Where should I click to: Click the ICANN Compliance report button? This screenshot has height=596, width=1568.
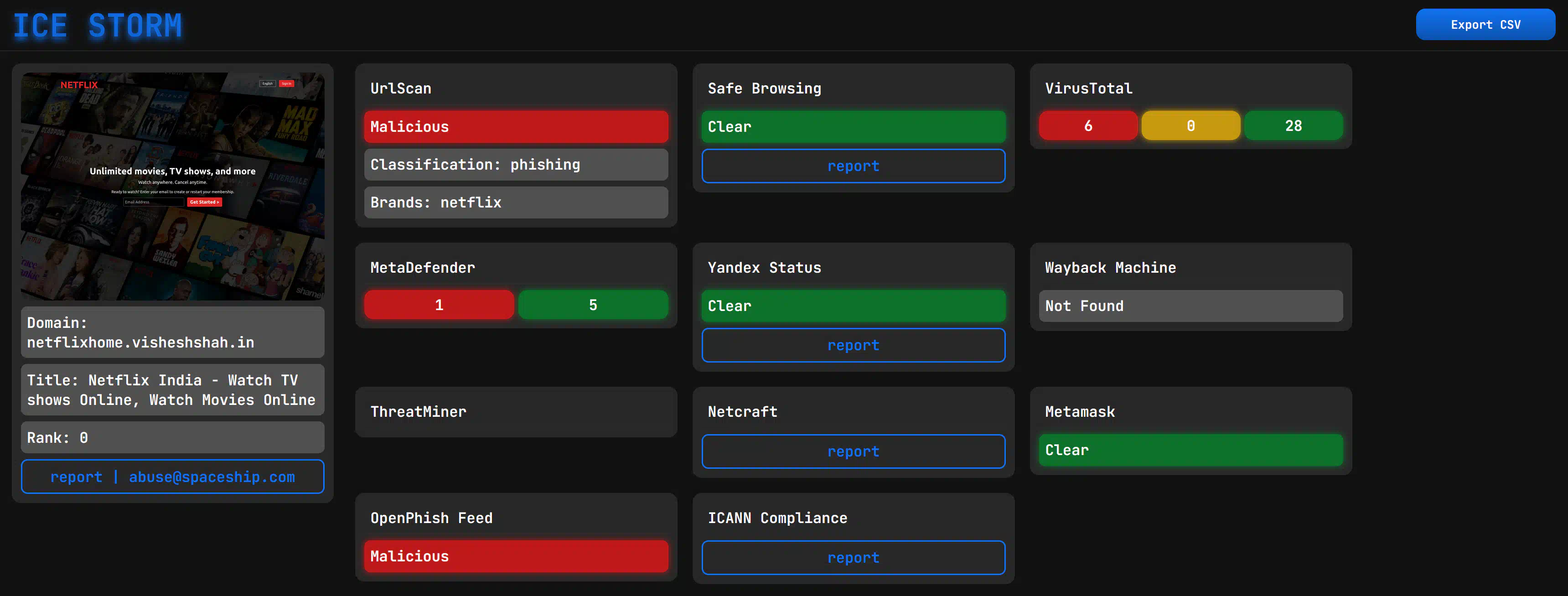853,558
